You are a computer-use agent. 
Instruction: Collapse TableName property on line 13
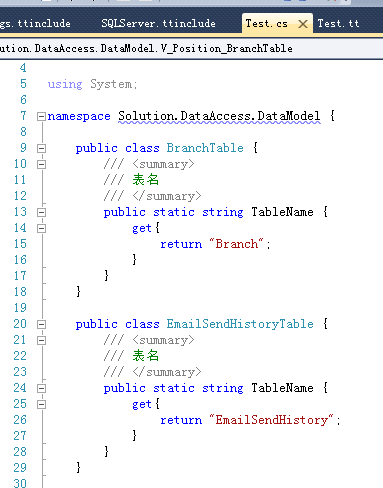tap(41, 212)
